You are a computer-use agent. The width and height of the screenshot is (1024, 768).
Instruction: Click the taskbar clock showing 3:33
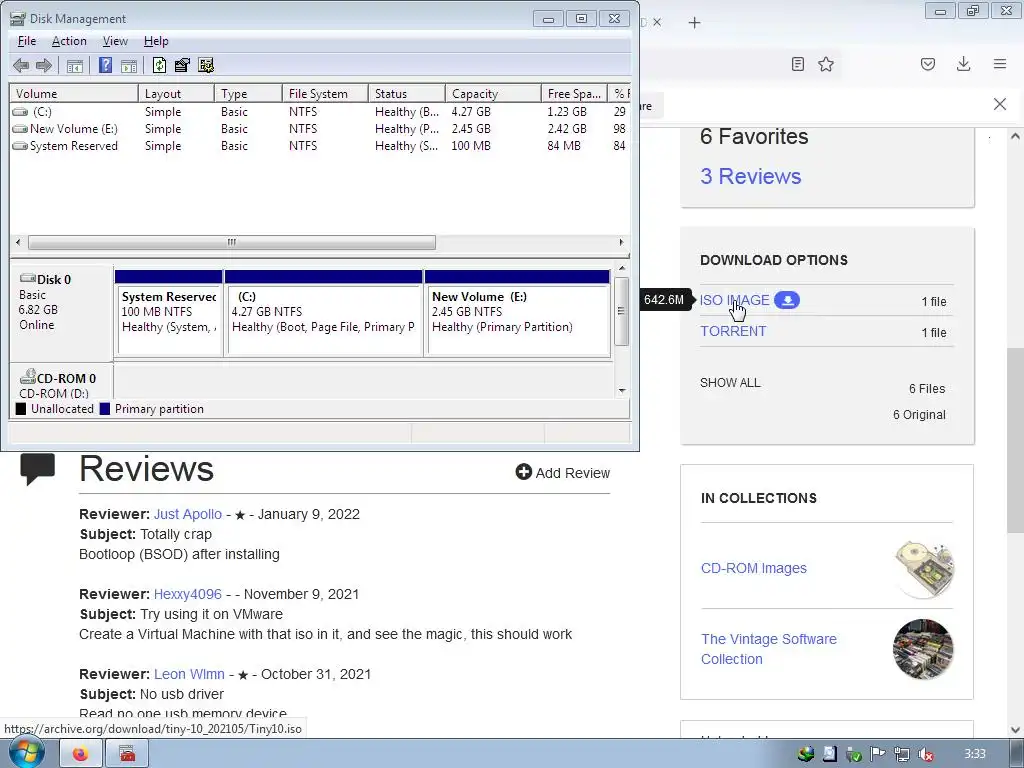pos(974,754)
